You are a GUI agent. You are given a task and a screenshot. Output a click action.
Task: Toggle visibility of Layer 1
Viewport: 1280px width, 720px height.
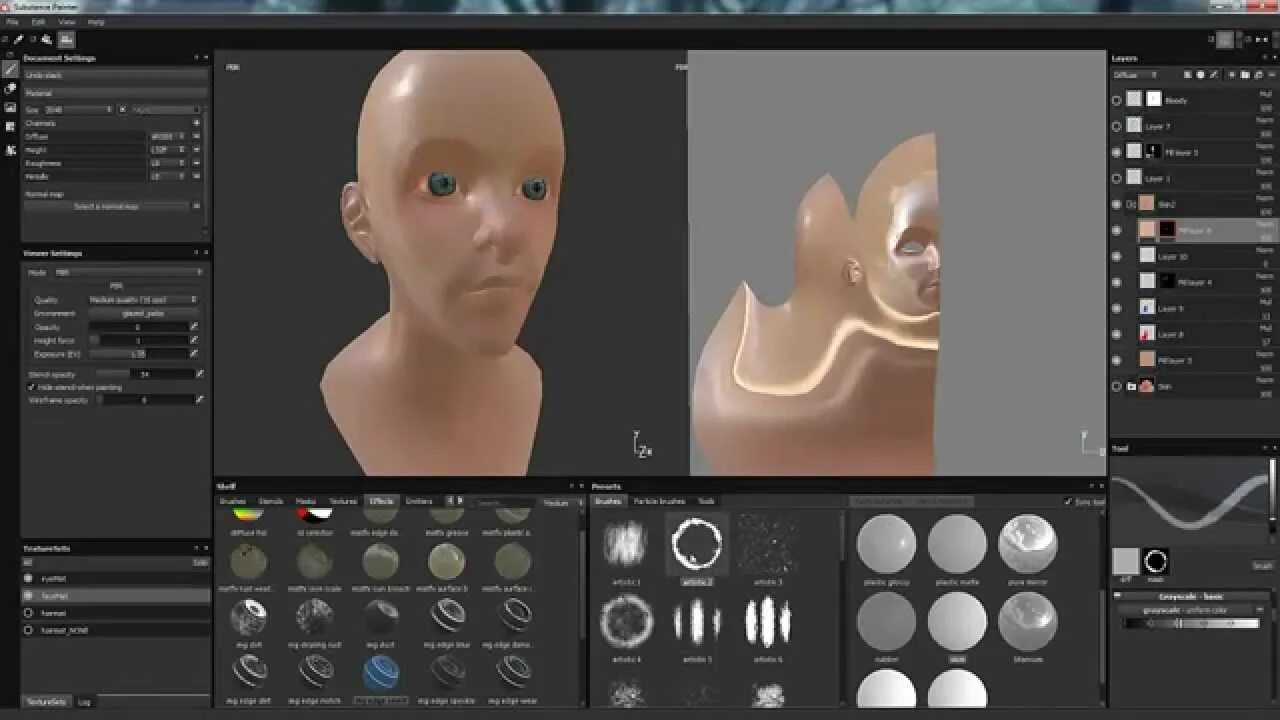point(1117,178)
